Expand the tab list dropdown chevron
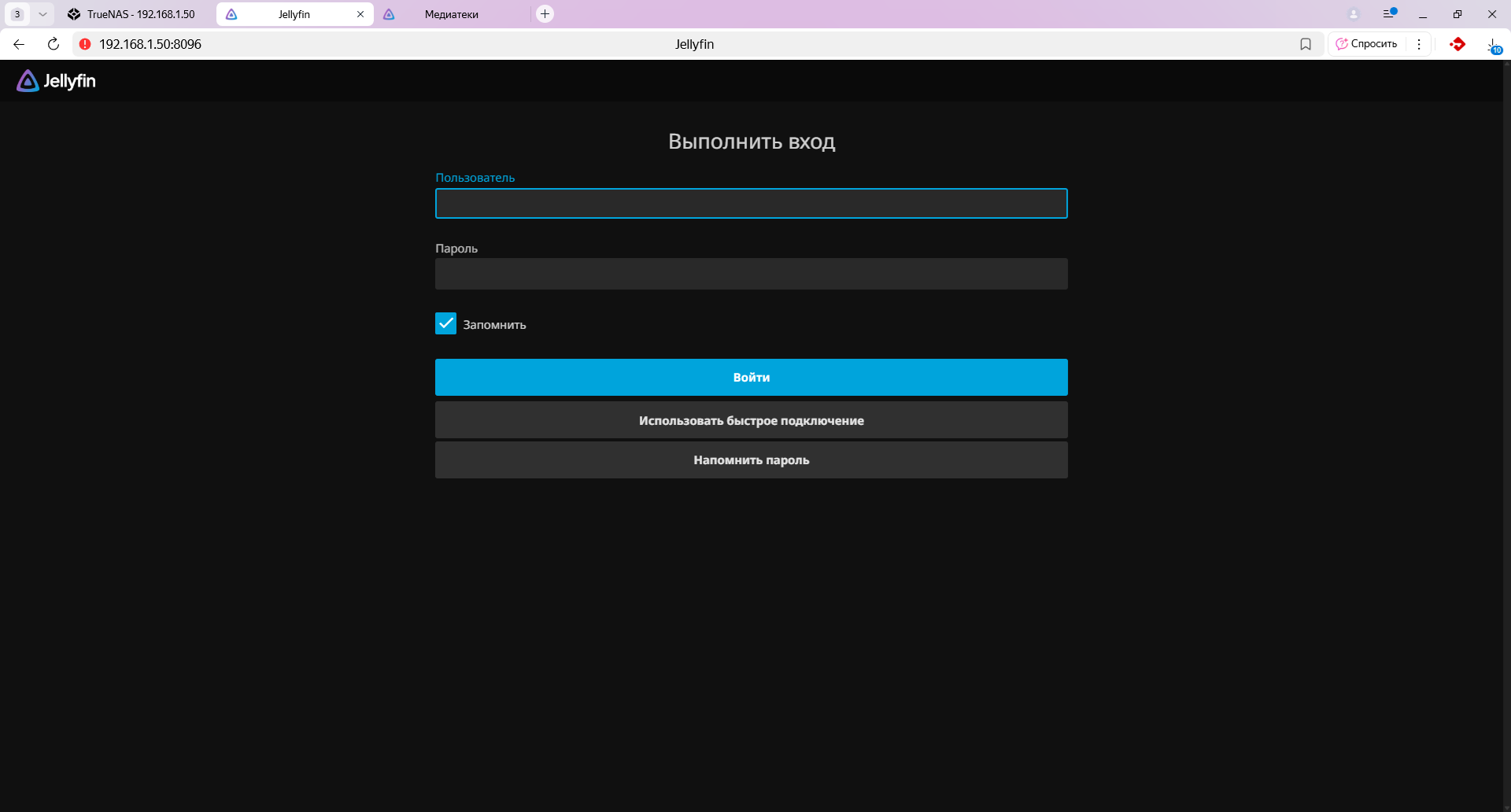Screen dimensions: 1511x812 coord(42,14)
